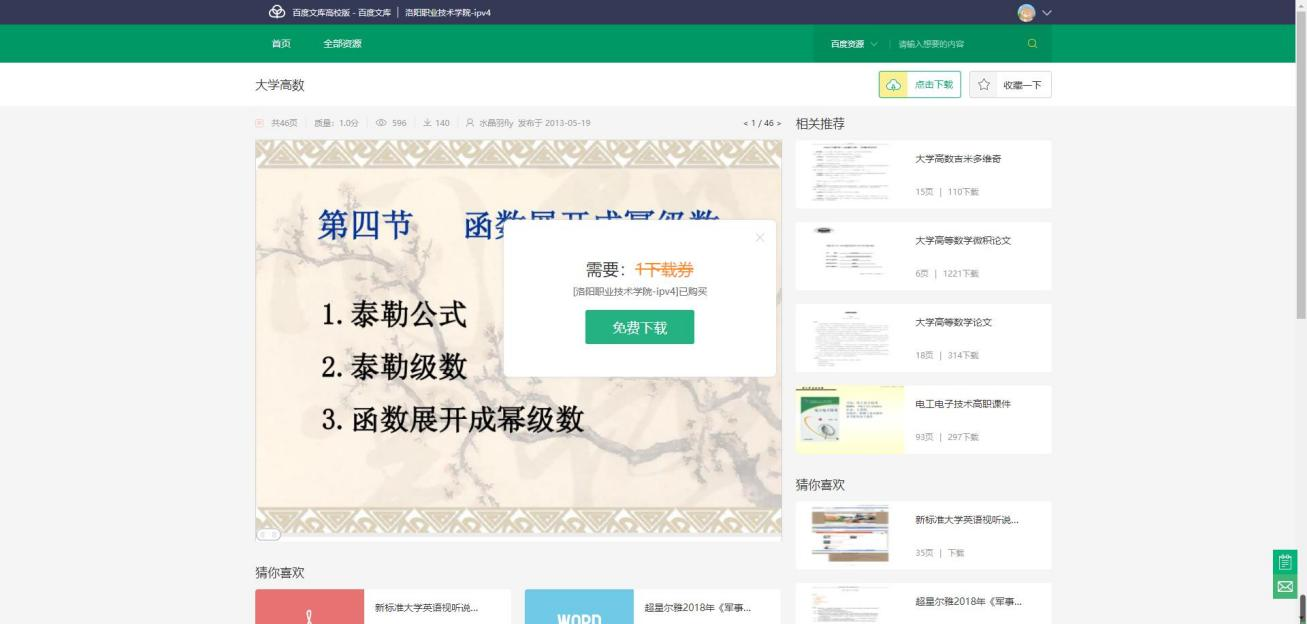Viewport: 1307px width, 624px height.
Task: Click the 免费下载 button
Action: 639,327
